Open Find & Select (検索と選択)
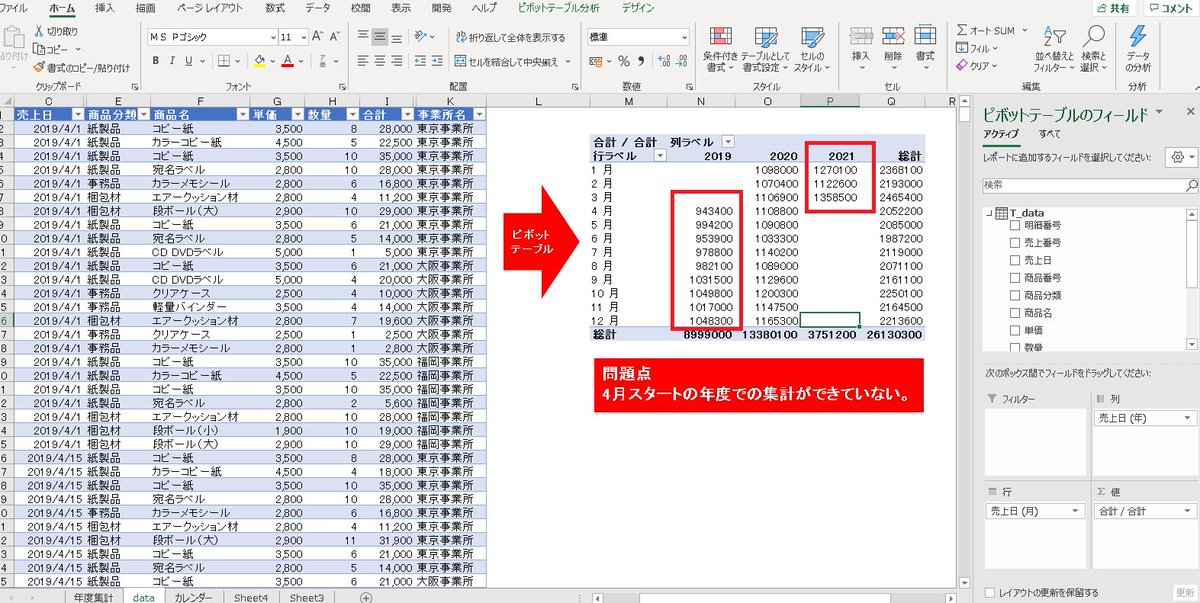 [1093, 48]
